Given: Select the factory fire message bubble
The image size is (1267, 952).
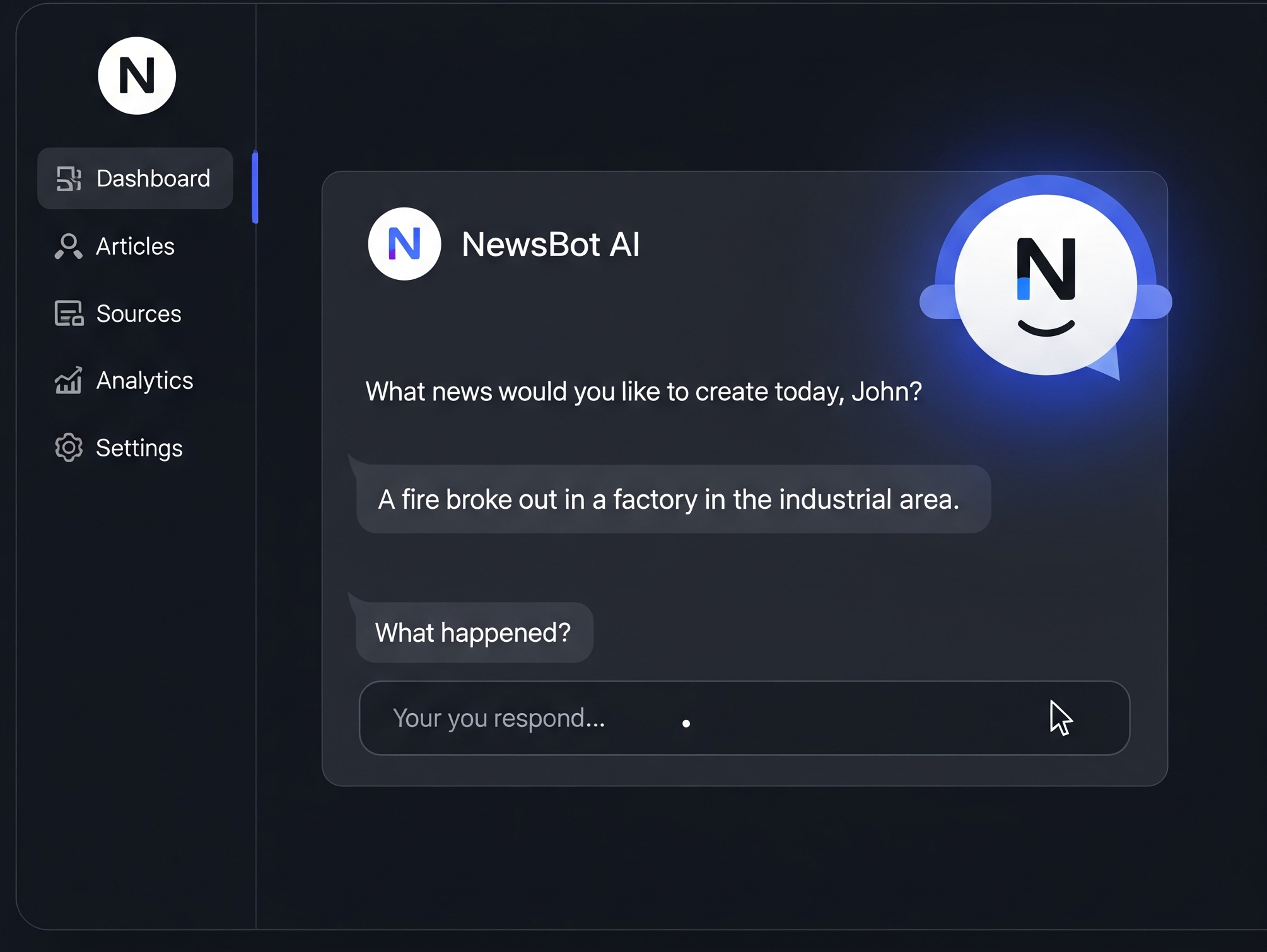Looking at the screenshot, I should point(674,499).
